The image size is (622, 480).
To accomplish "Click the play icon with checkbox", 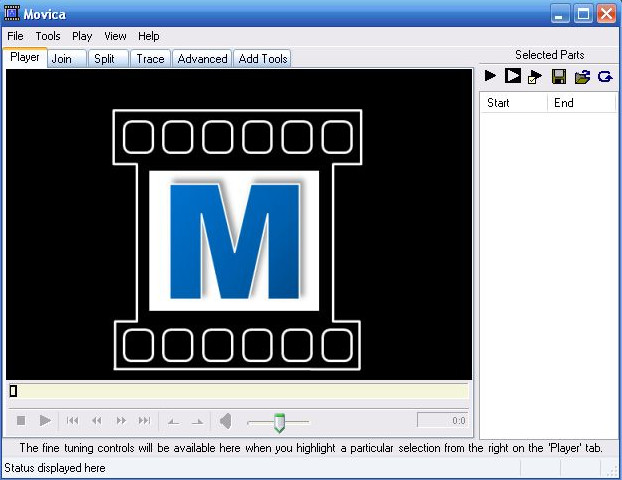I will (535, 76).
